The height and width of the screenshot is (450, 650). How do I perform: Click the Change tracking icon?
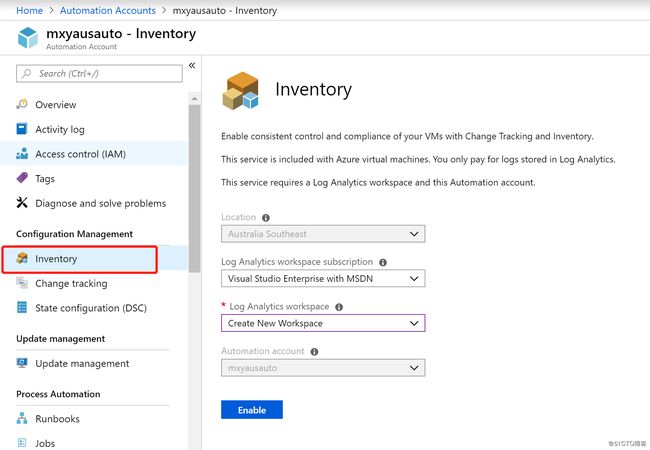click(22, 283)
